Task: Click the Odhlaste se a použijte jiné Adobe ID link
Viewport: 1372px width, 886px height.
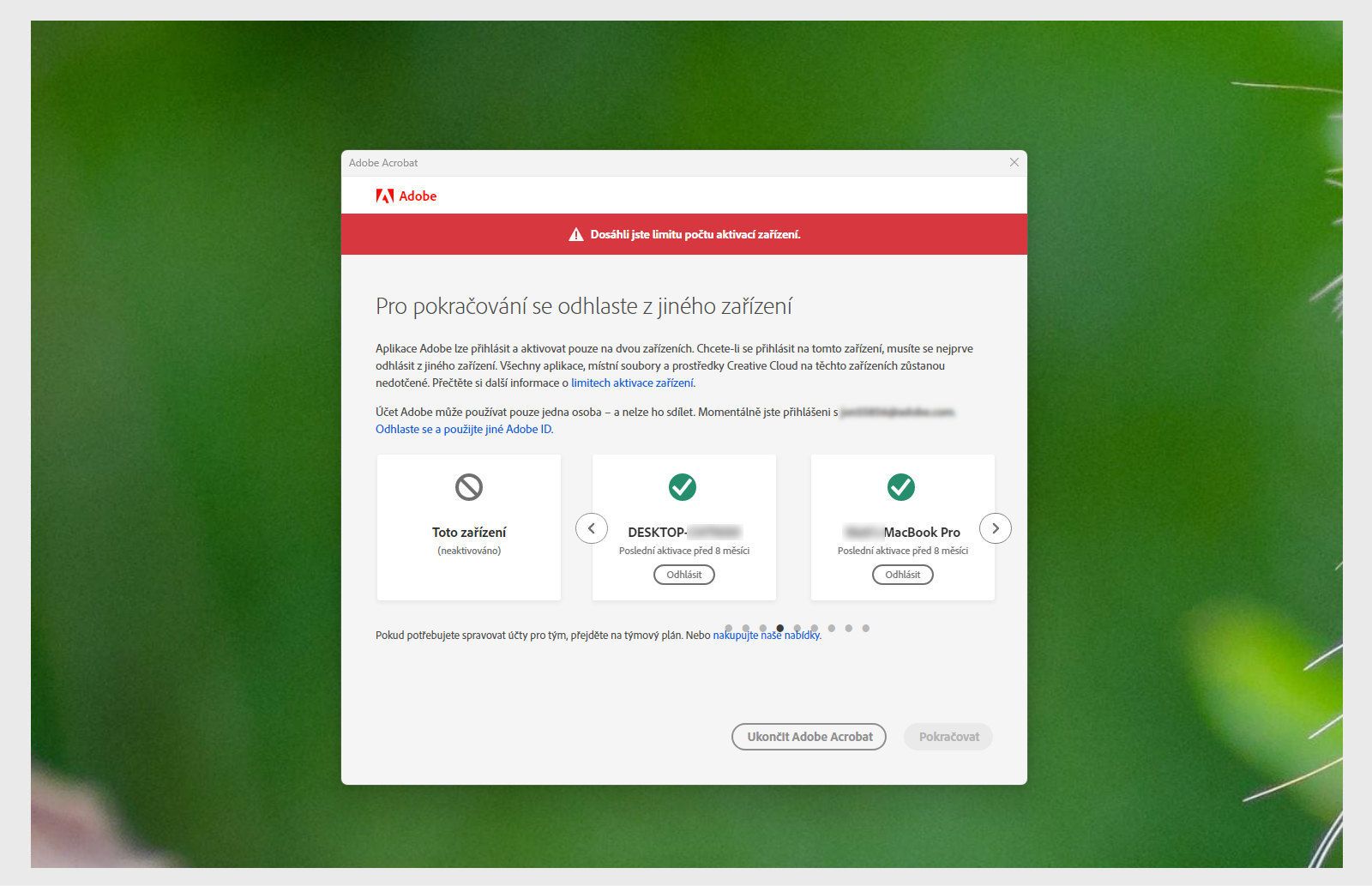Action: tap(464, 430)
